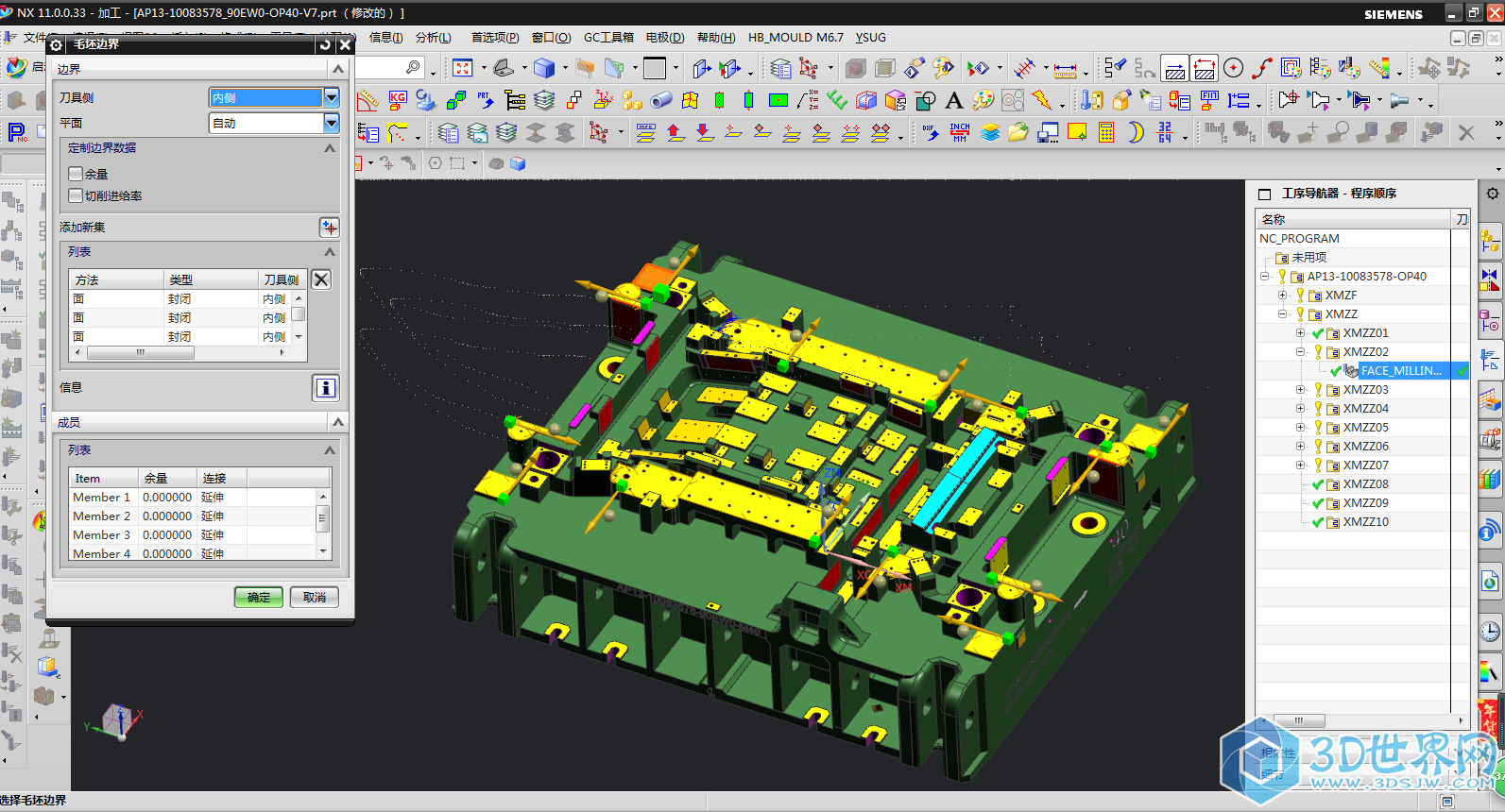Open the PRT export tool icon
The height and width of the screenshot is (812, 1505).
(x=485, y=100)
